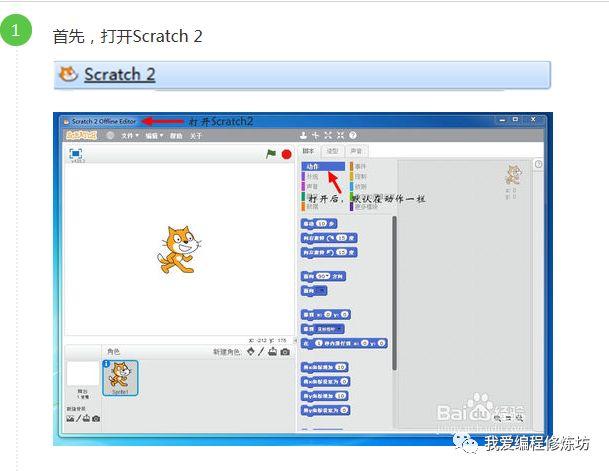Select the Sprite1 thumbnail
Image resolution: width=609 pixels, height=471 pixels.
click(x=120, y=378)
